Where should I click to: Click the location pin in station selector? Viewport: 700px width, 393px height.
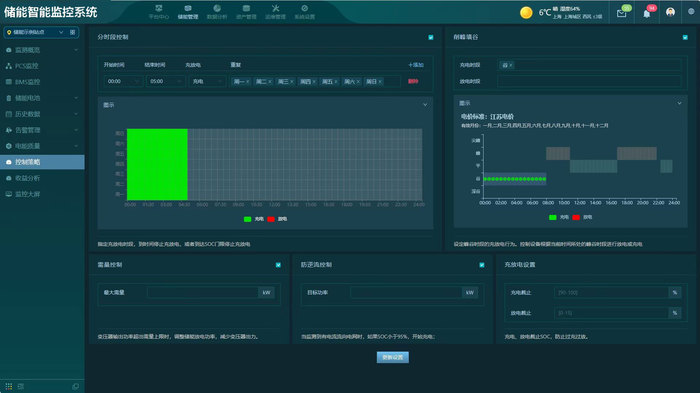point(9,32)
